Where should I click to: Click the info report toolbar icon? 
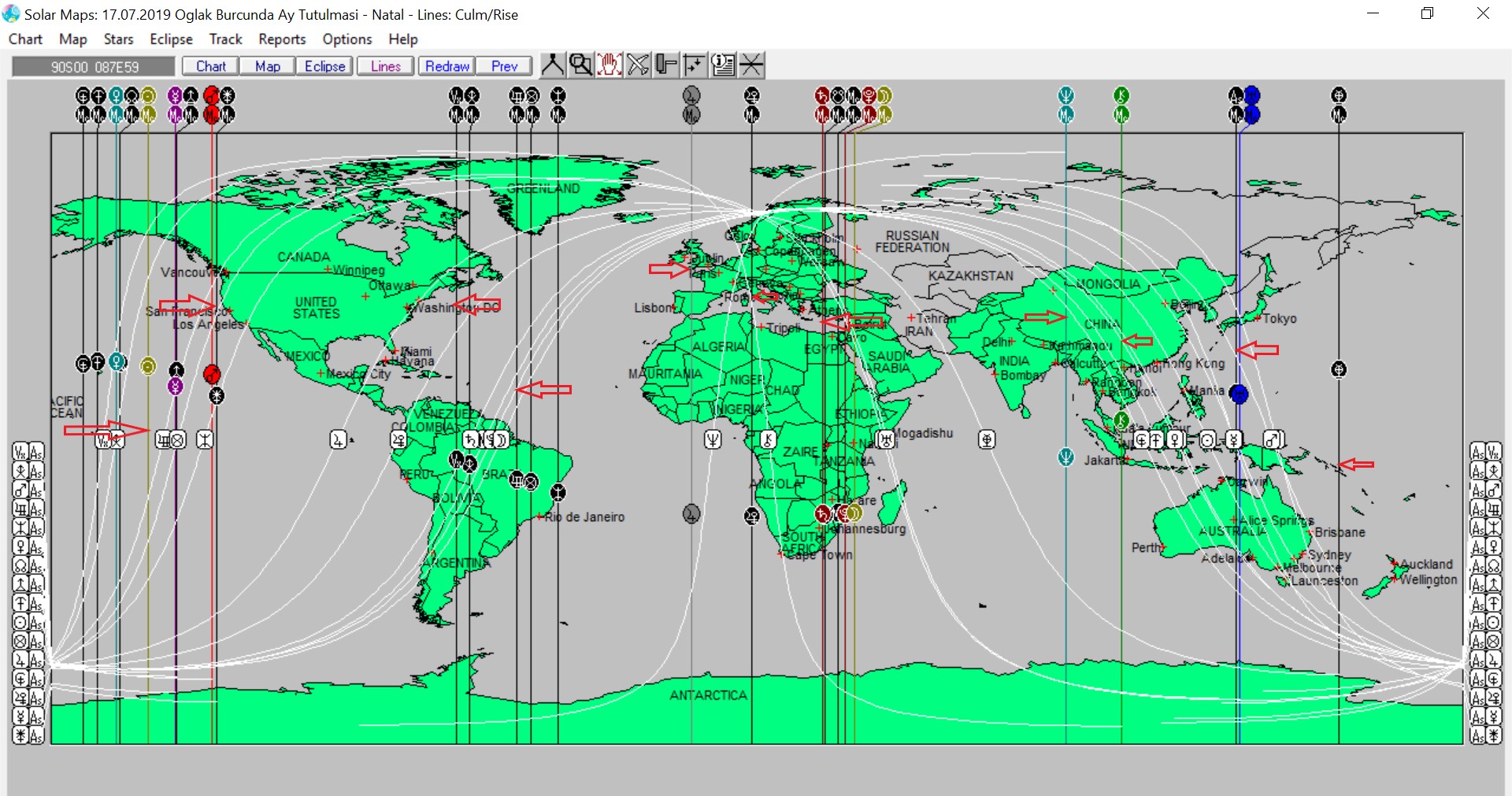click(723, 65)
